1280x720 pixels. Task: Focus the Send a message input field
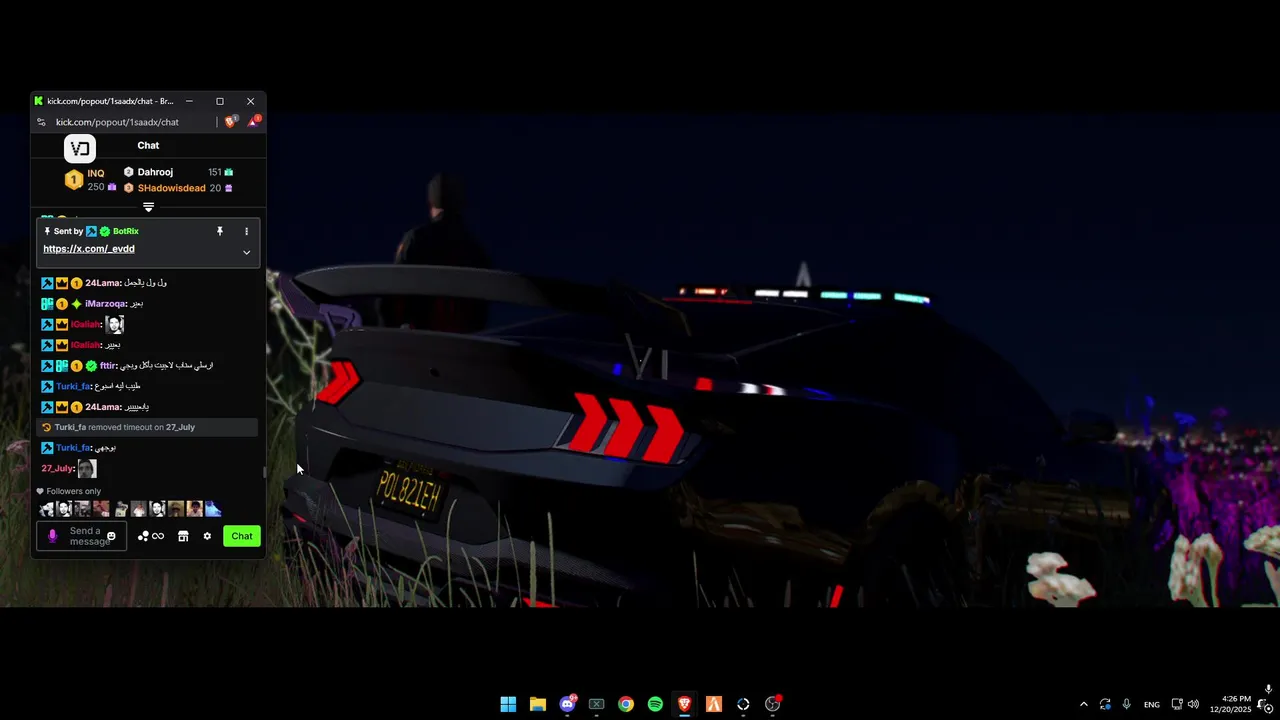click(x=82, y=536)
